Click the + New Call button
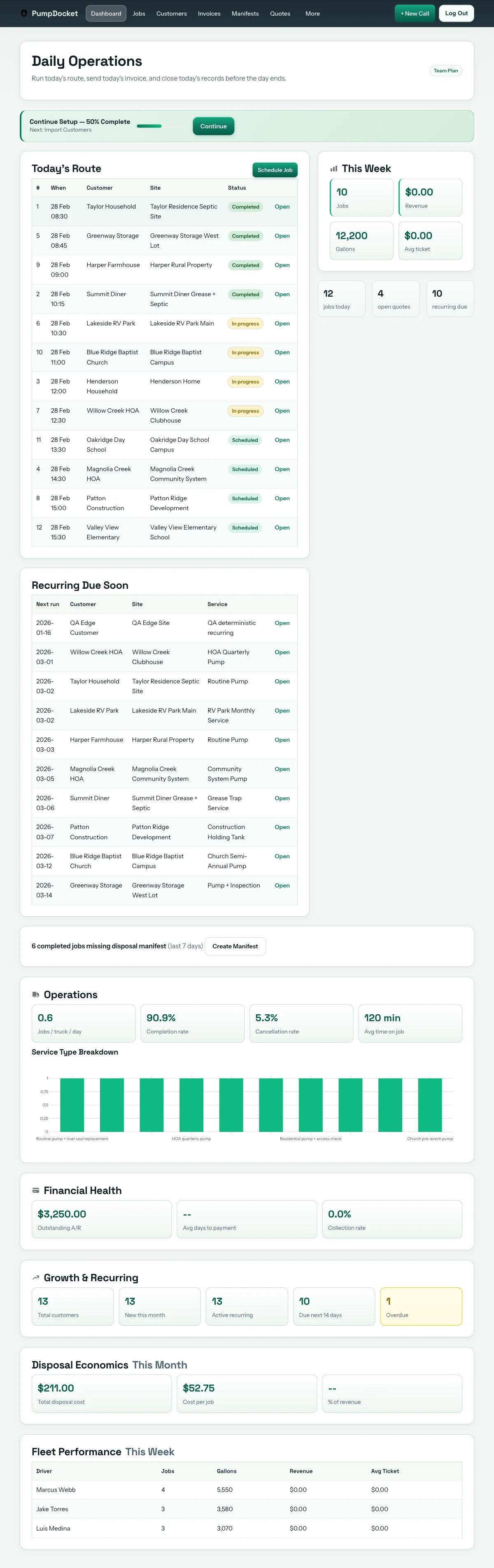Image resolution: width=494 pixels, height=1568 pixels. (x=415, y=14)
